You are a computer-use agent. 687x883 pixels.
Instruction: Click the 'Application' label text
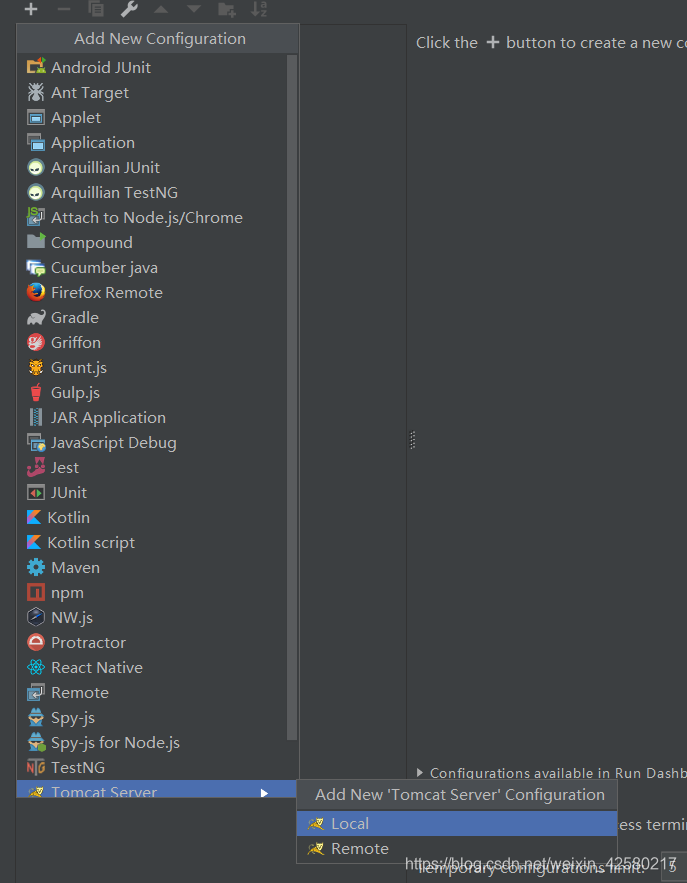tap(93, 143)
